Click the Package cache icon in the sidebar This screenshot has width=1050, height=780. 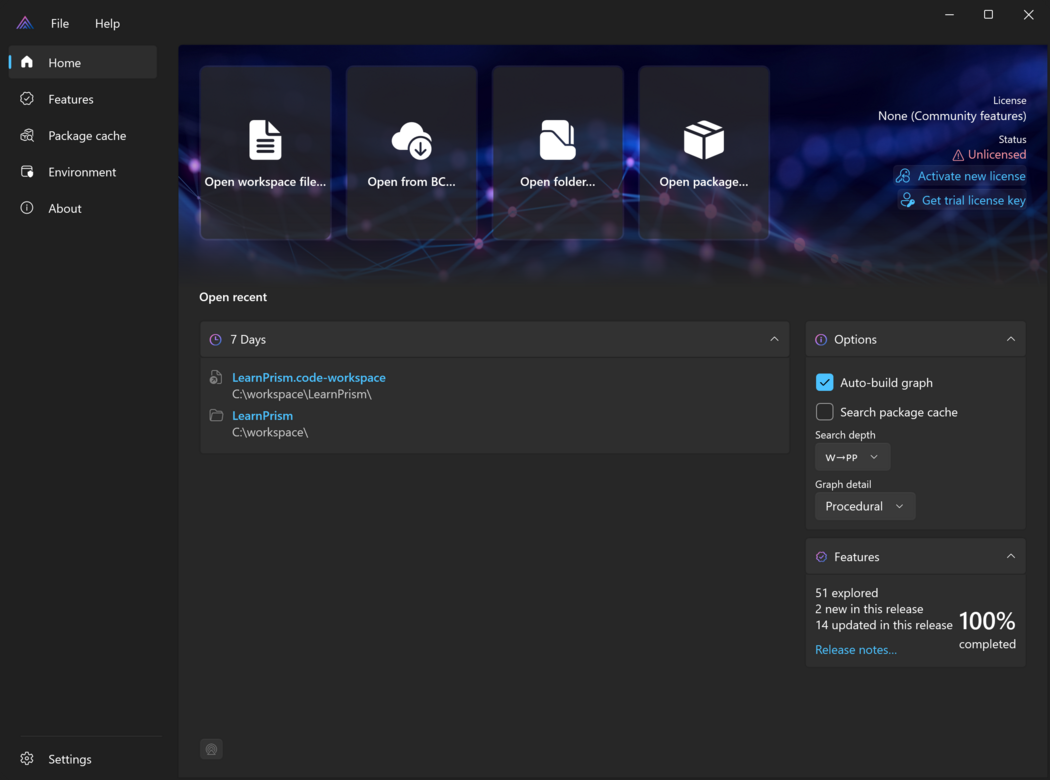pos(27,135)
